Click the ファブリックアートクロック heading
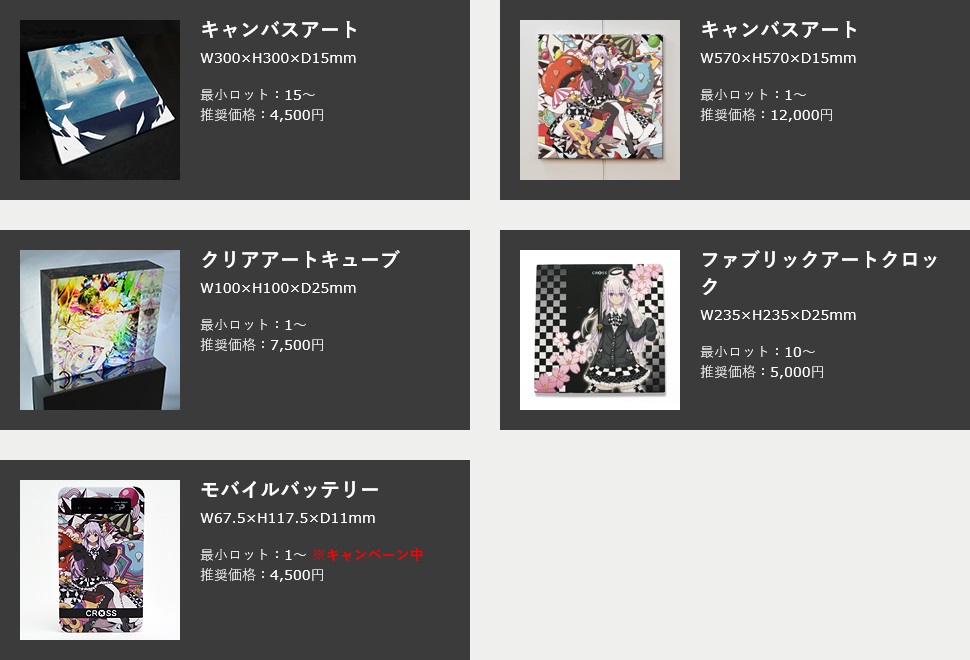 [x=820, y=272]
